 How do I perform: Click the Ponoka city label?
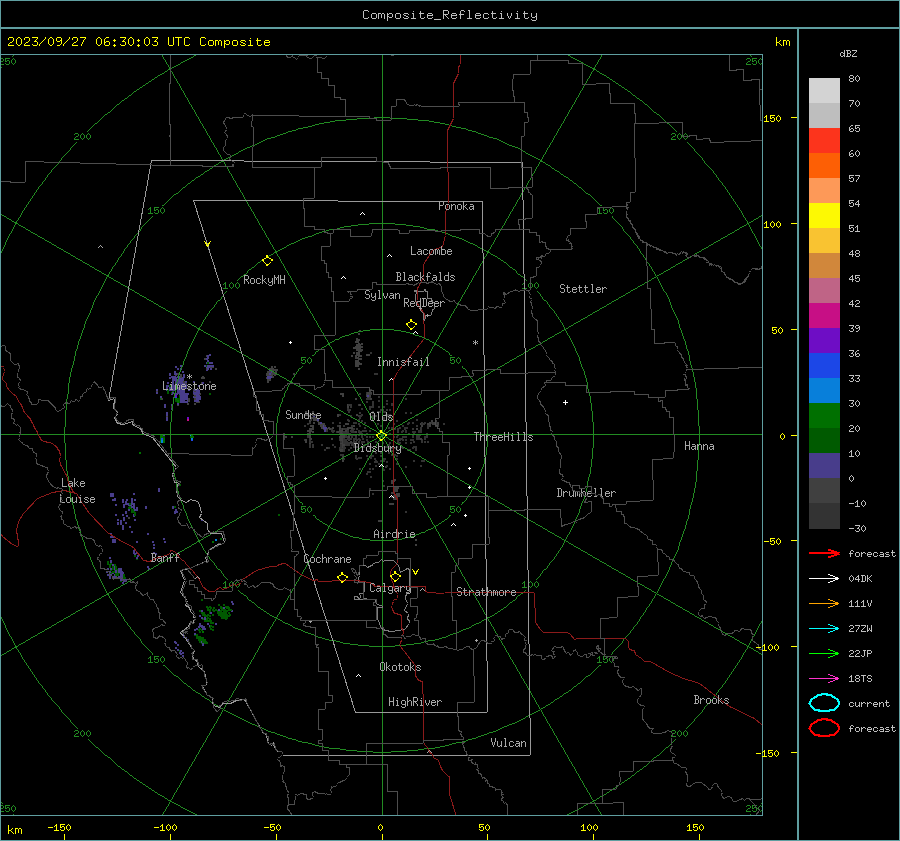point(456,206)
